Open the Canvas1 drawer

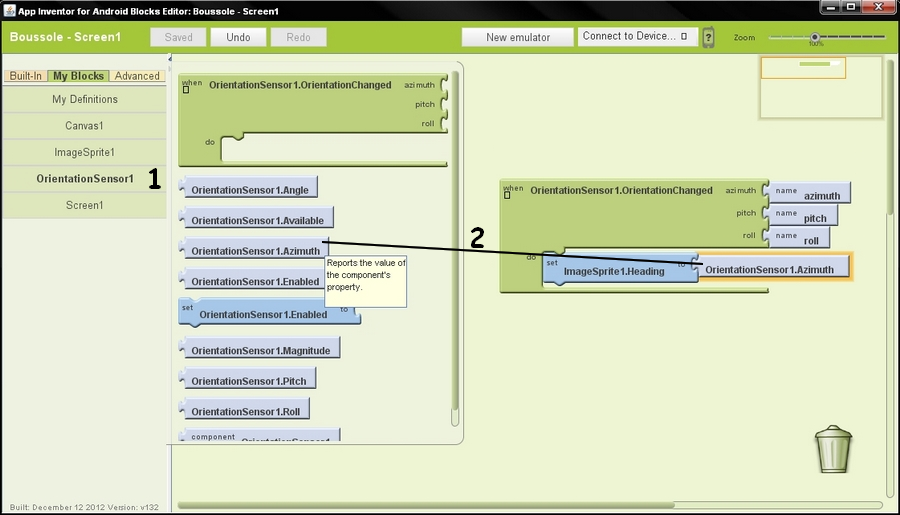click(x=84, y=126)
